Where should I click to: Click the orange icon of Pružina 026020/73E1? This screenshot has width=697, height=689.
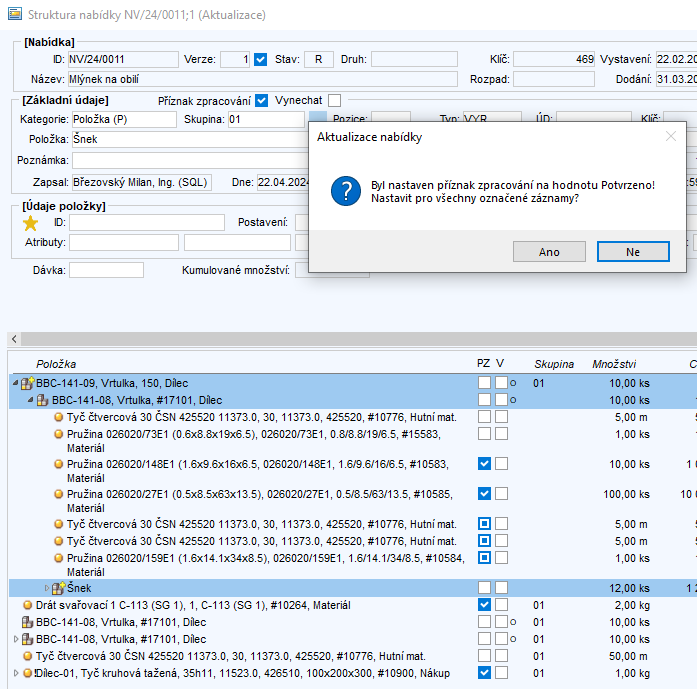58,434
